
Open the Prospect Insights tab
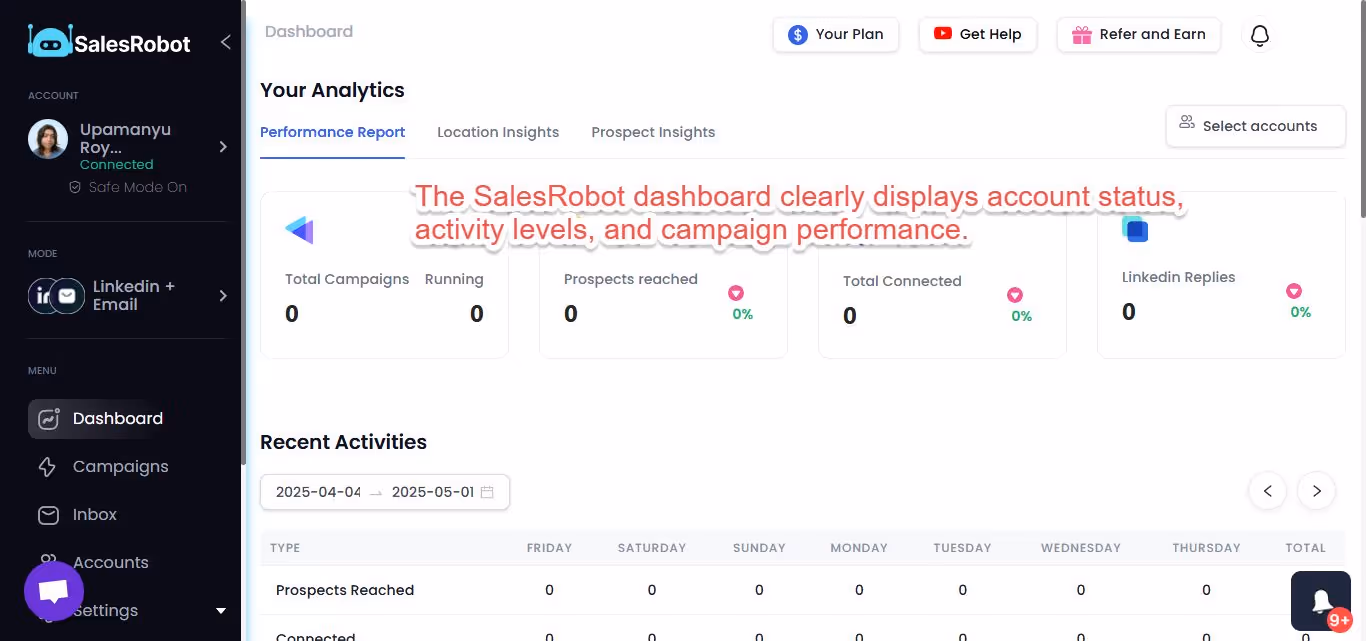652,131
